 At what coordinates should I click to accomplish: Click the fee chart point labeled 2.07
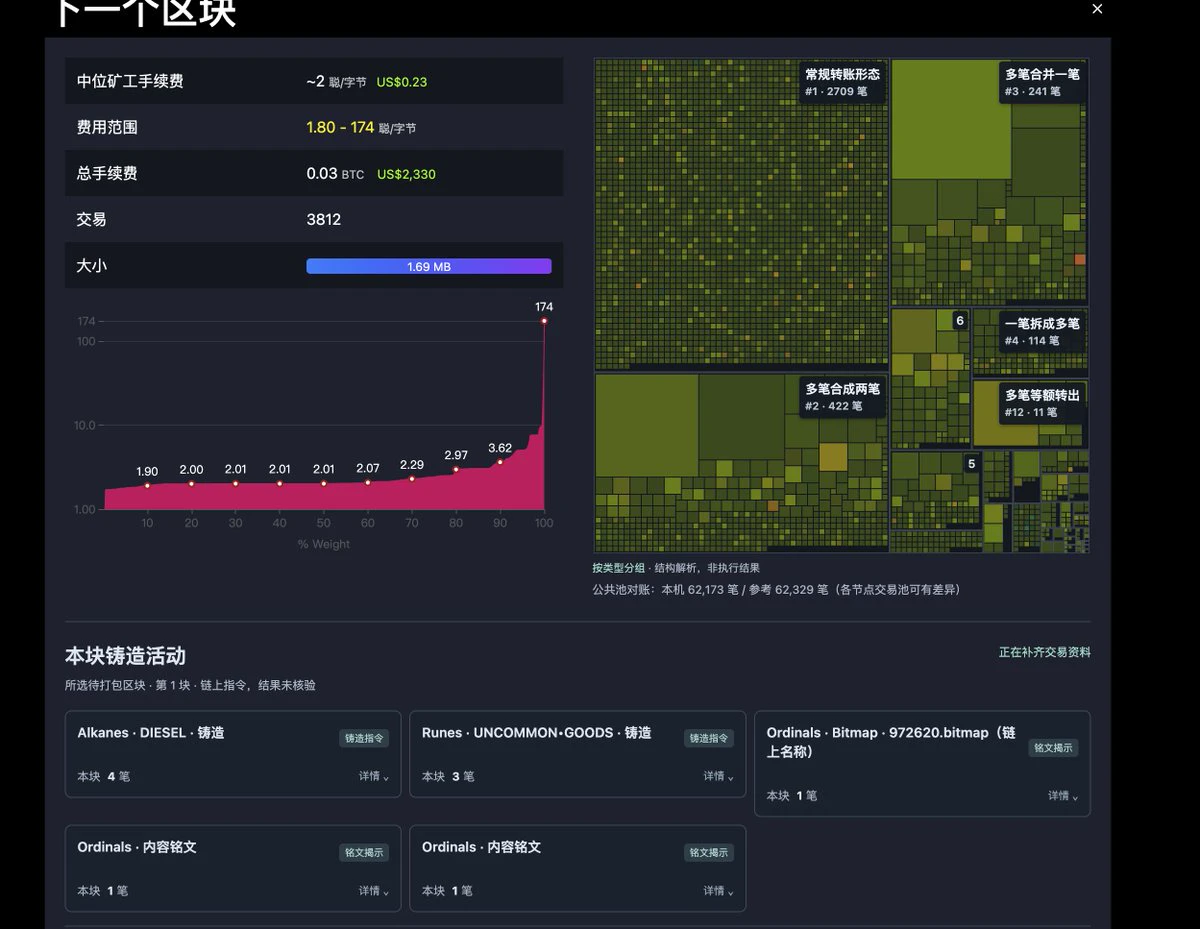point(368,482)
